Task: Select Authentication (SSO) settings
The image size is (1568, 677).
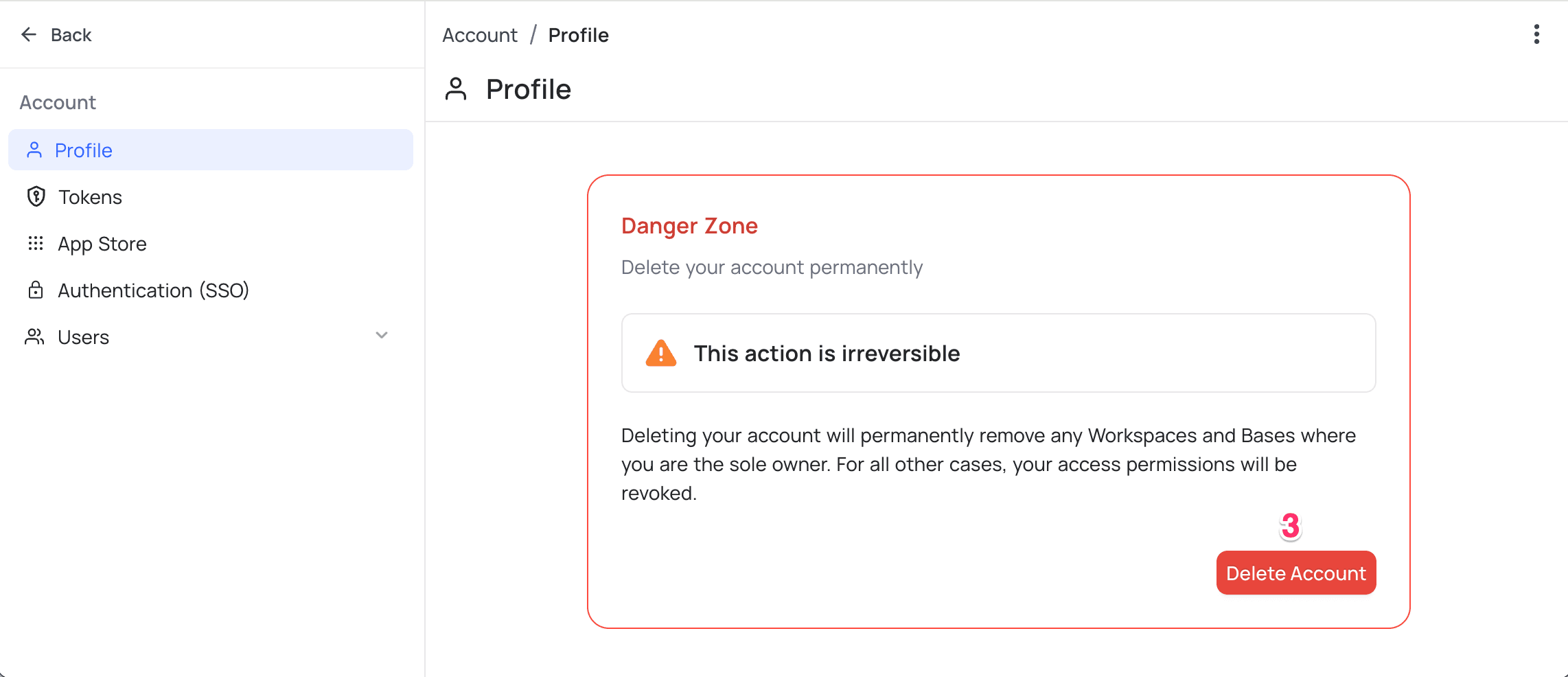Action: pos(153,290)
